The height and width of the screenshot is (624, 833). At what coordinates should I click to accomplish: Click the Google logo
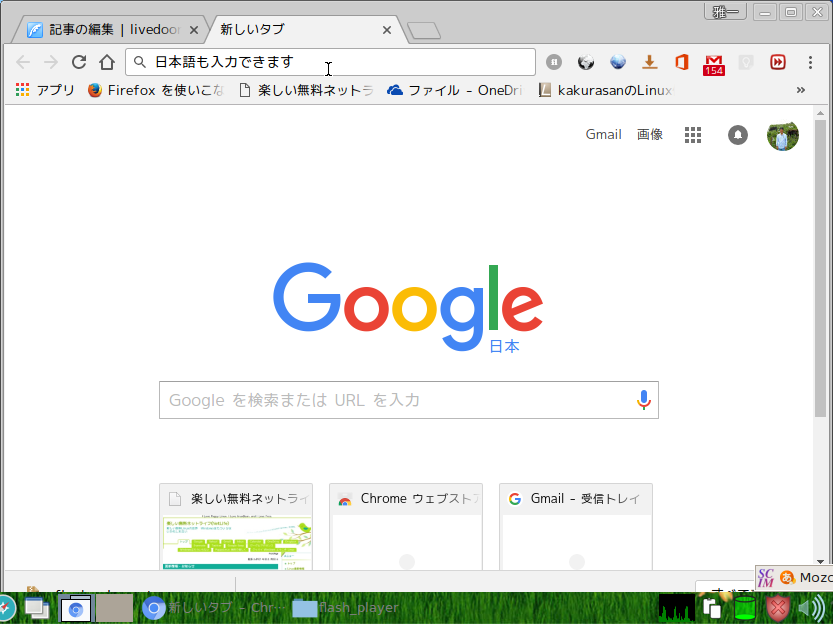pos(408,306)
